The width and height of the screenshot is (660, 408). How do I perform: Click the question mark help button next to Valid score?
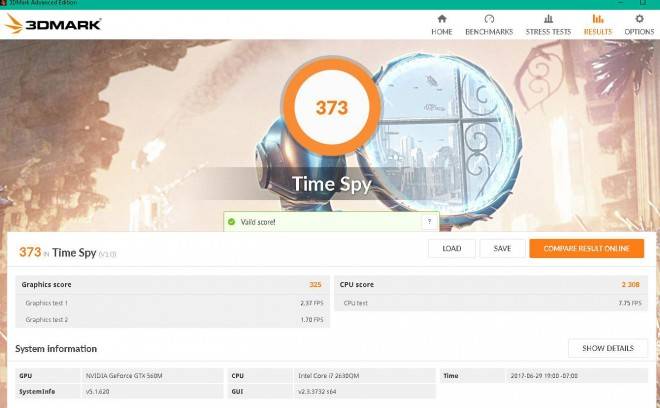point(429,221)
